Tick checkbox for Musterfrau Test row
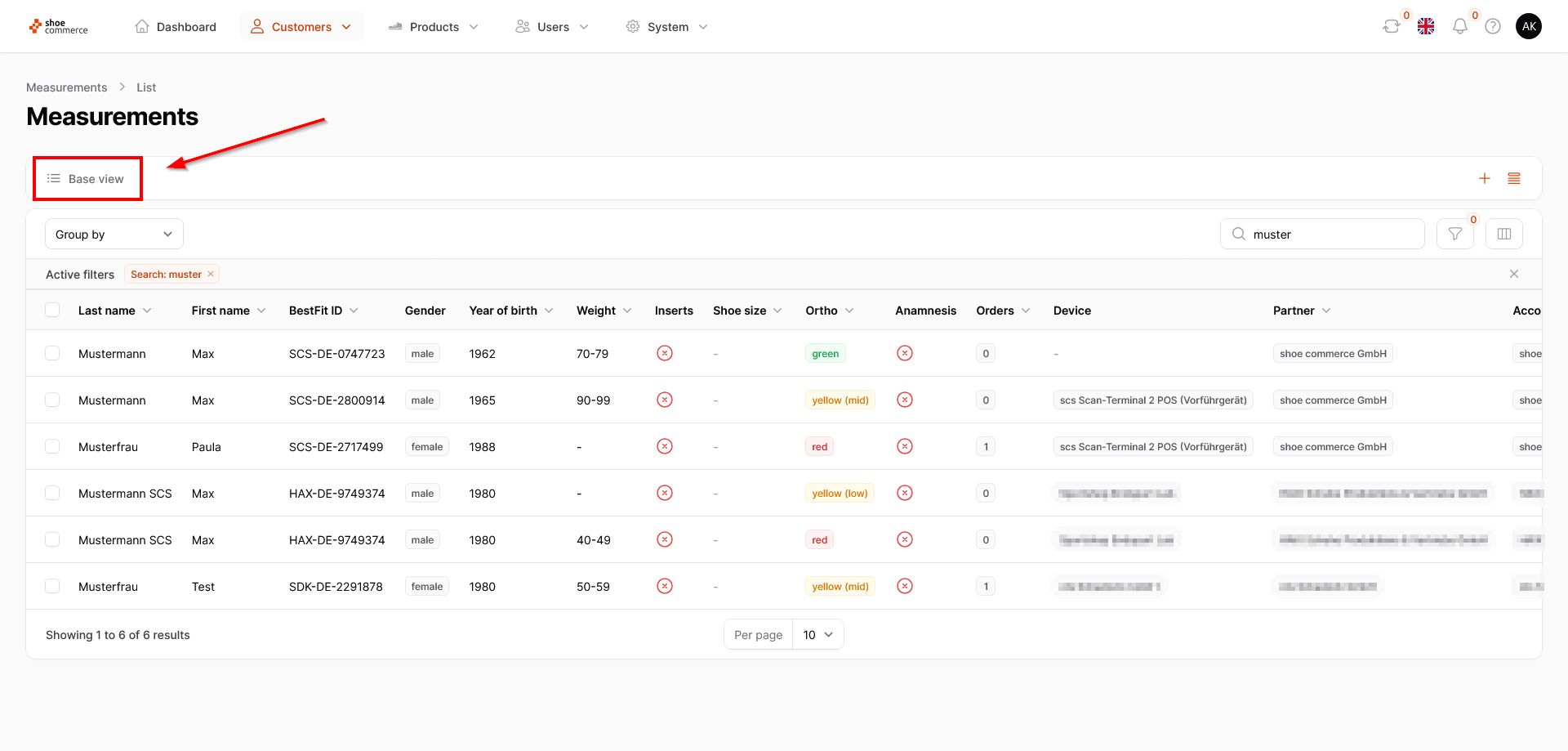Viewport: 1568px width, 751px height. [x=52, y=587]
